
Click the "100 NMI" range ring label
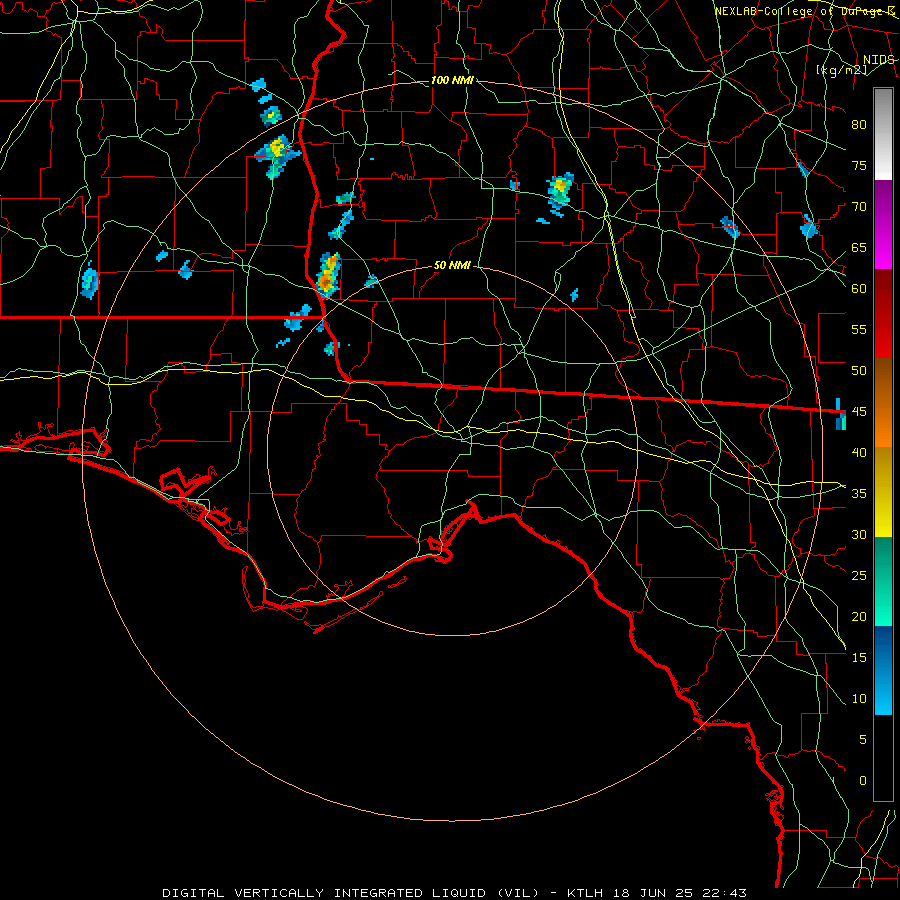(452, 80)
